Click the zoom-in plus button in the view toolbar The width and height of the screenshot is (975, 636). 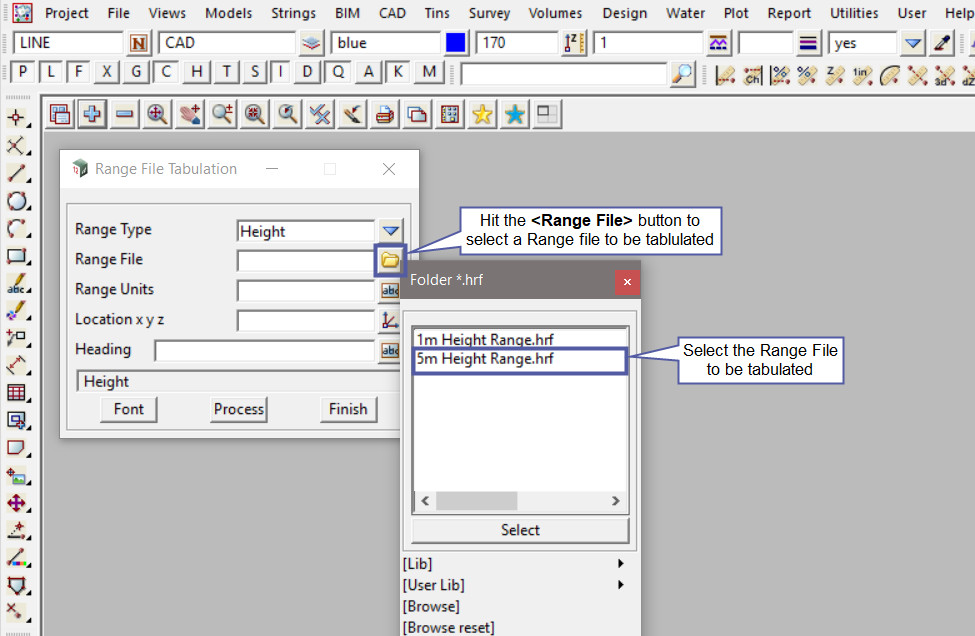[x=92, y=115]
